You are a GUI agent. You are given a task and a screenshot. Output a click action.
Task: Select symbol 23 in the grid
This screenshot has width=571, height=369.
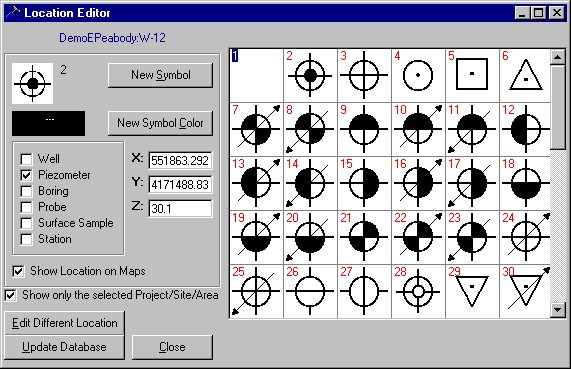point(472,237)
